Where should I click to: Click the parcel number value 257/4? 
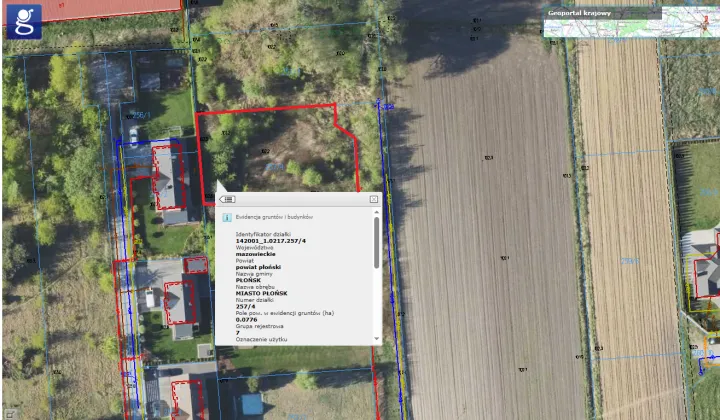(245, 306)
